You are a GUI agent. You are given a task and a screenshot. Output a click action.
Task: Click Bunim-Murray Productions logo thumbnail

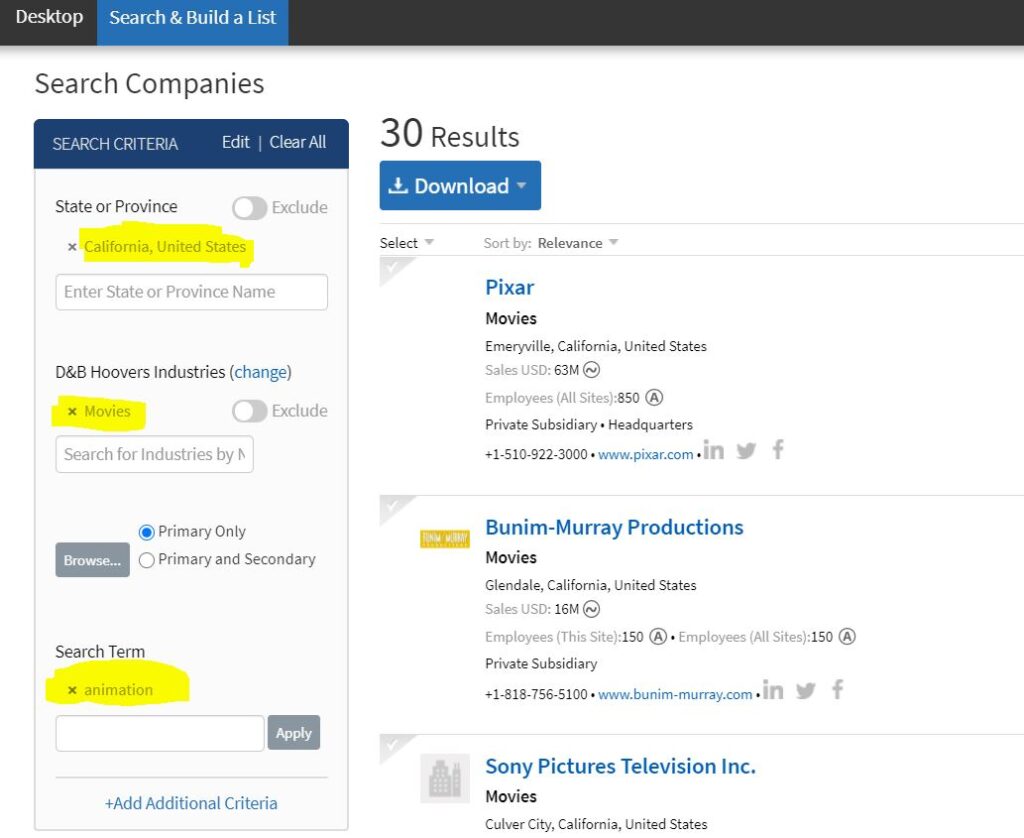445,539
